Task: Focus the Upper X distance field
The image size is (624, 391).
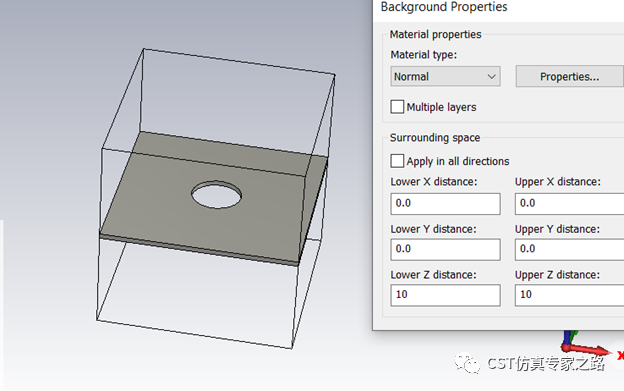Action: 569,204
